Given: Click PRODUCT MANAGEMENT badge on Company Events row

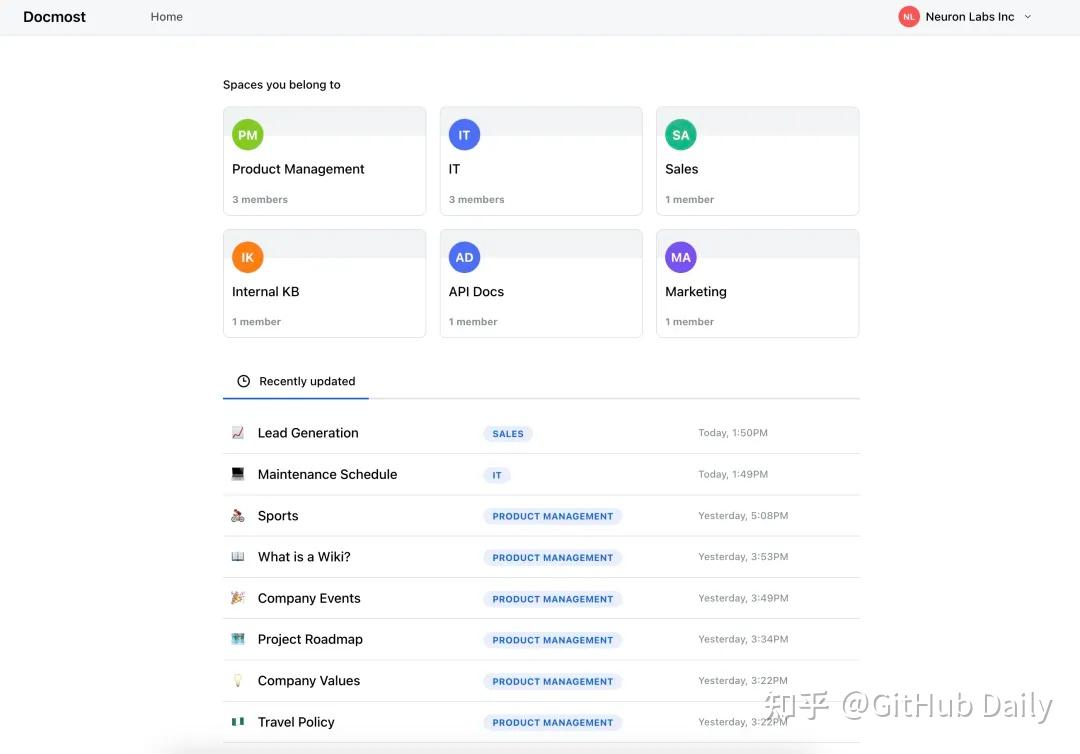Looking at the screenshot, I should pos(552,598).
